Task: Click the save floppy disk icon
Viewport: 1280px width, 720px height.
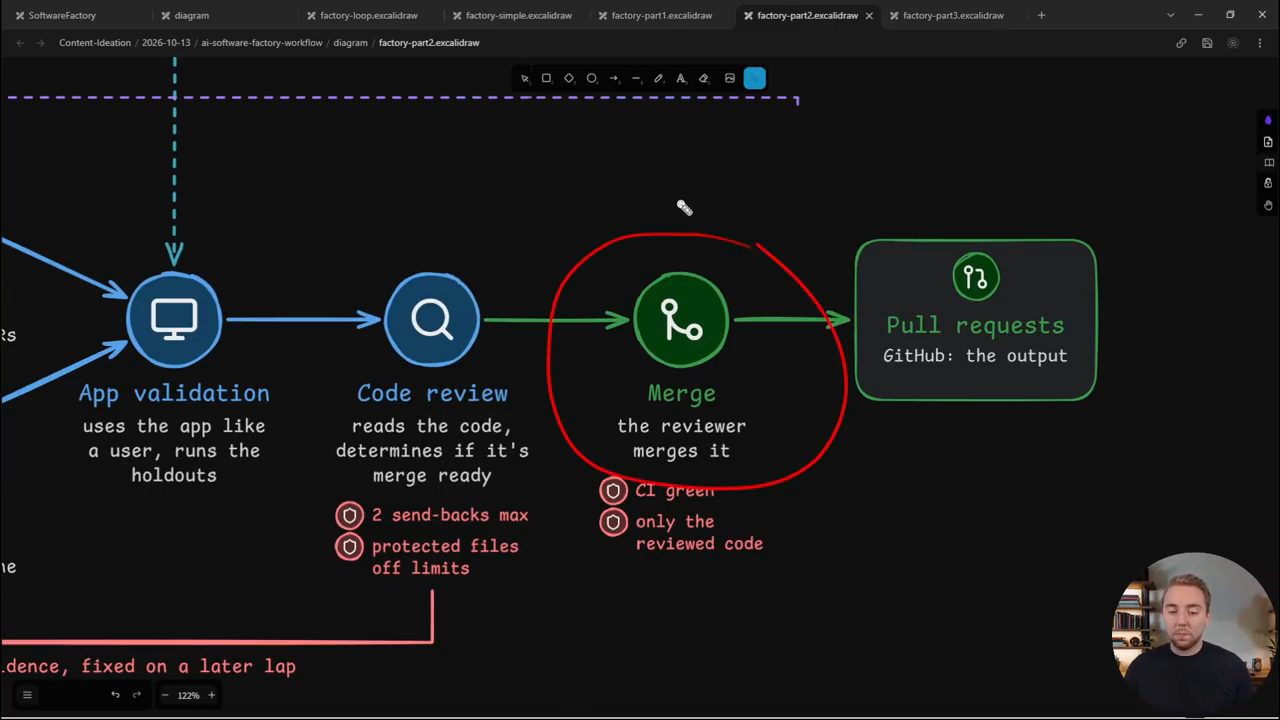Action: click(1207, 43)
